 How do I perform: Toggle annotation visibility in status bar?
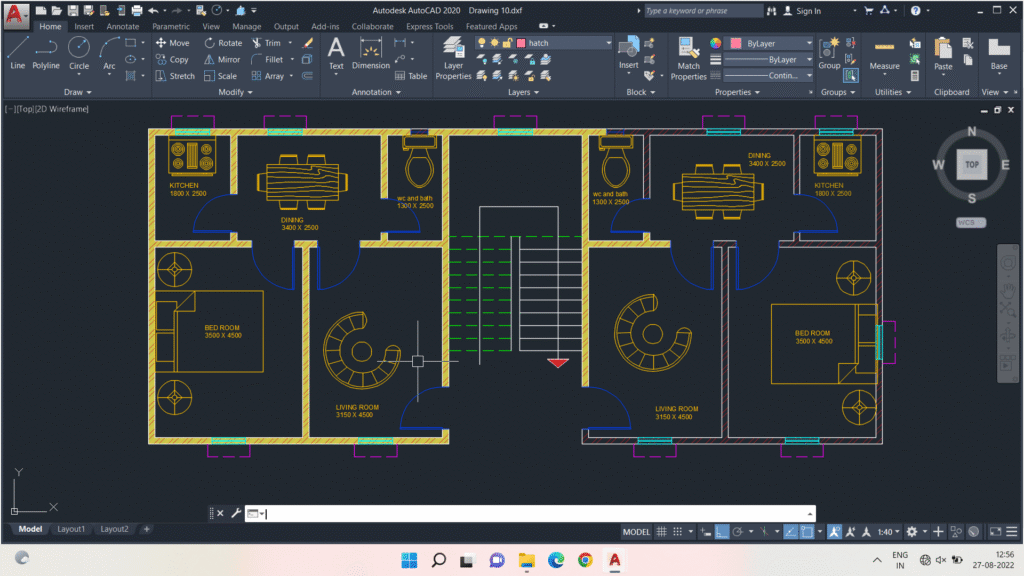click(x=835, y=532)
